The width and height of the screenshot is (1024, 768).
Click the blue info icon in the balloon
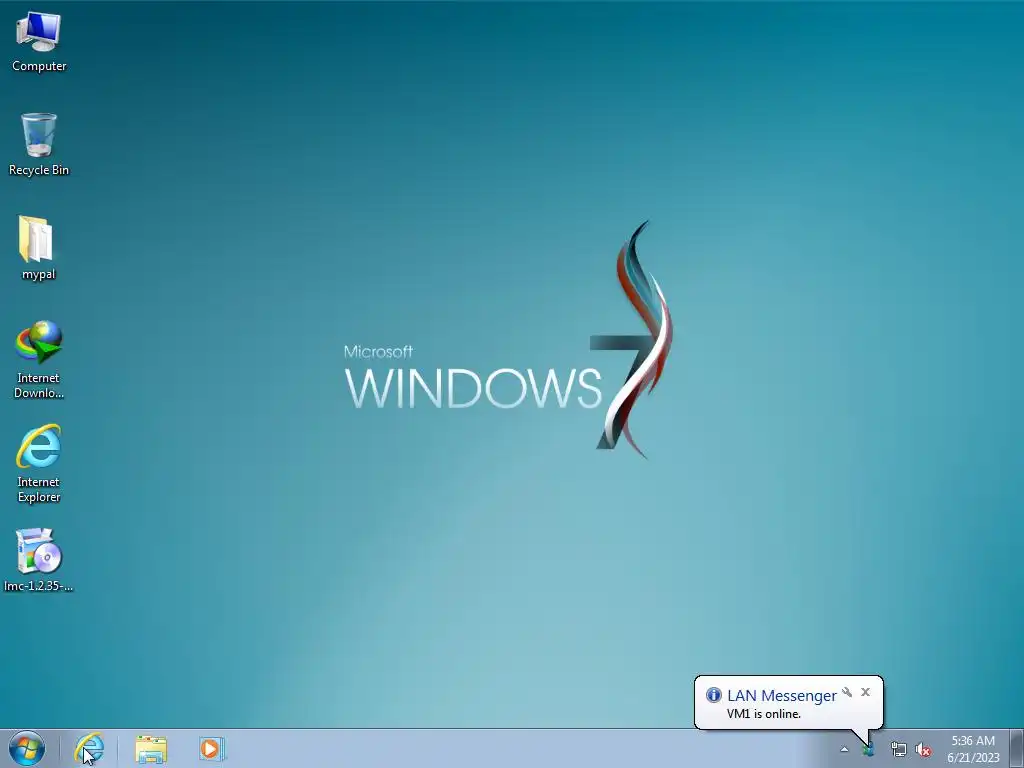pyautogui.click(x=713, y=695)
